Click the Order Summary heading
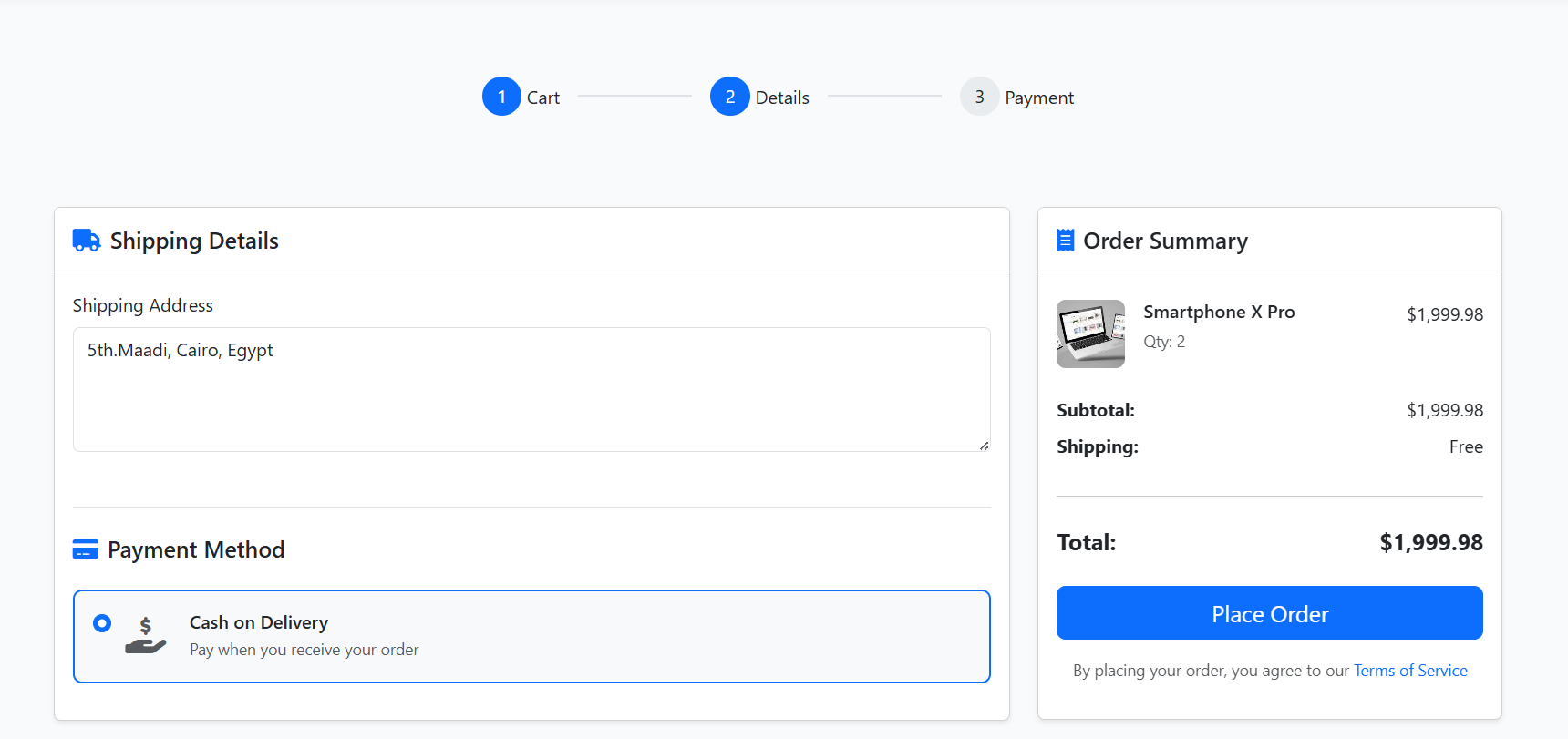This screenshot has height=739, width=1568. click(x=1166, y=240)
